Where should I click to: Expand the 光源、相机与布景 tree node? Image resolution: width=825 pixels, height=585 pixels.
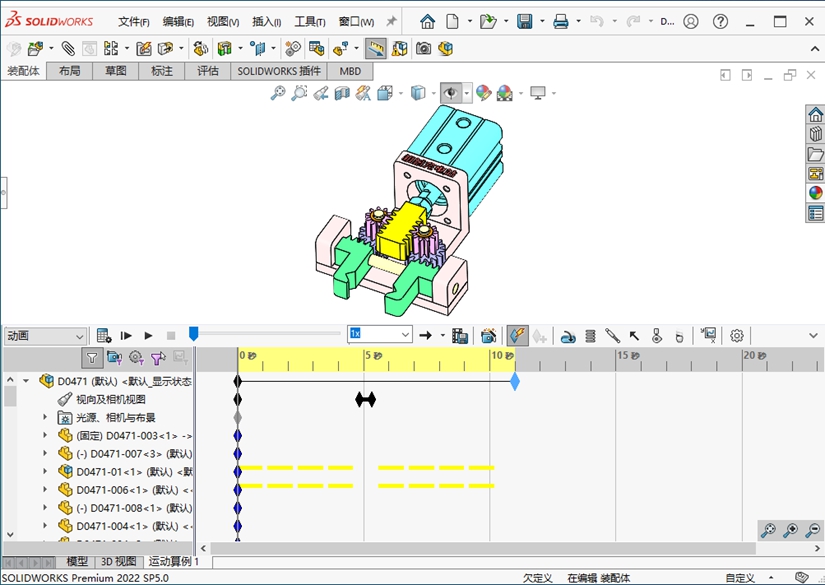coord(45,418)
